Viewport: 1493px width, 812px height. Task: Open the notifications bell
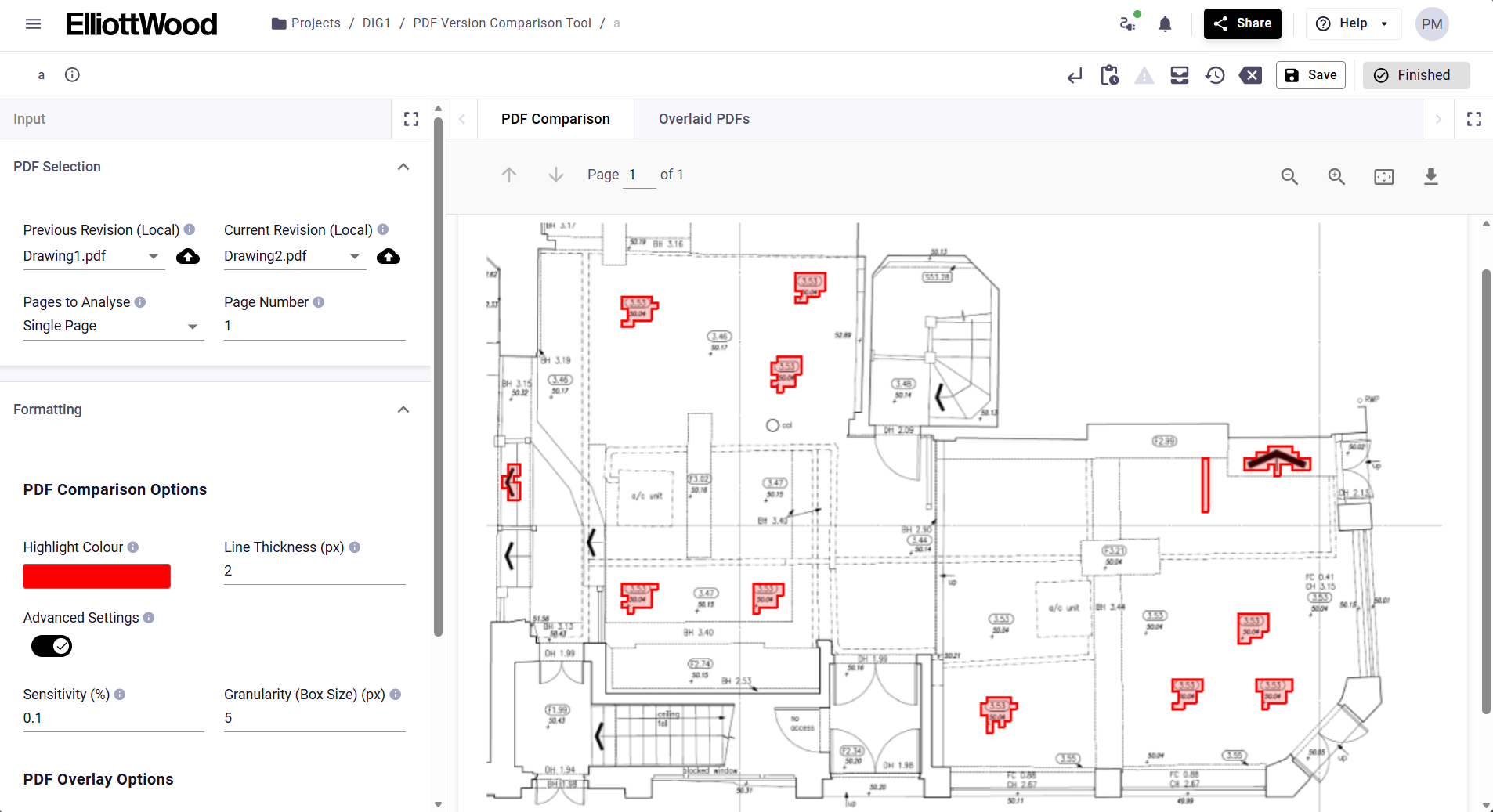coord(1165,24)
